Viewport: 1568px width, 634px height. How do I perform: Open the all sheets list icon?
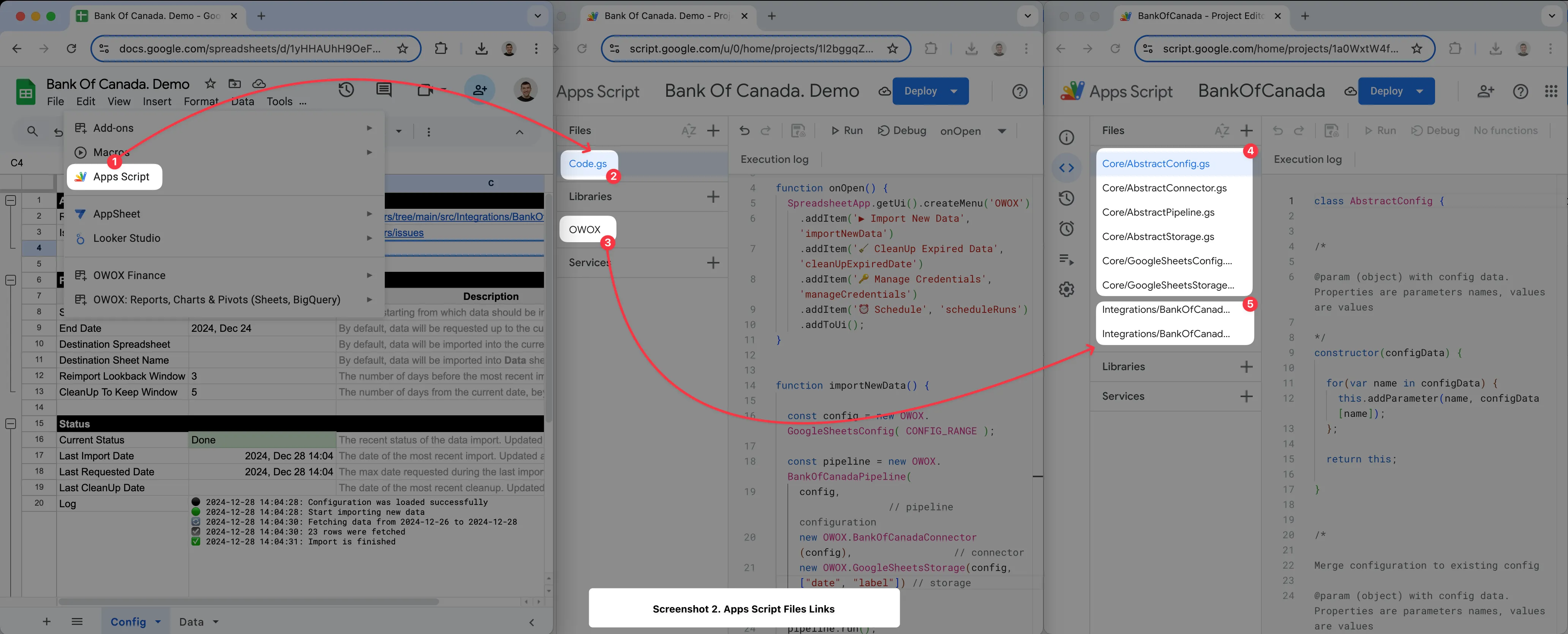[77, 621]
